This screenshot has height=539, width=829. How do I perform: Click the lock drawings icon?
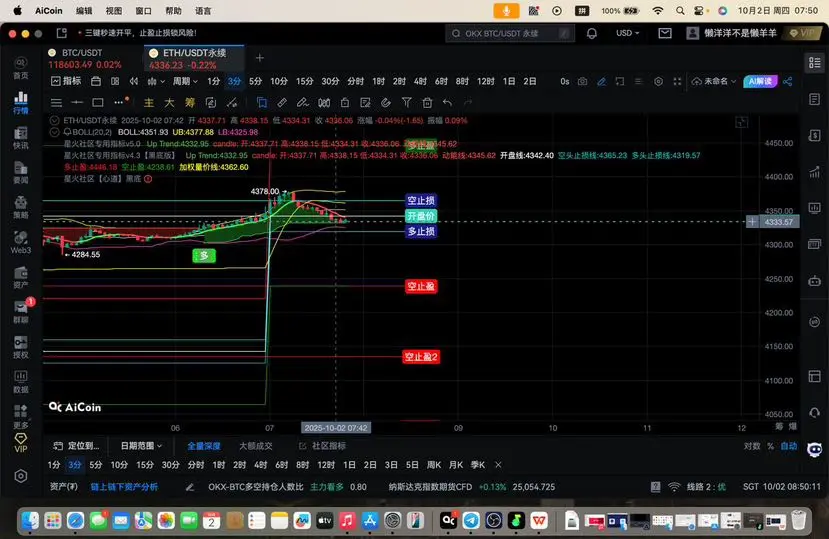[344, 103]
